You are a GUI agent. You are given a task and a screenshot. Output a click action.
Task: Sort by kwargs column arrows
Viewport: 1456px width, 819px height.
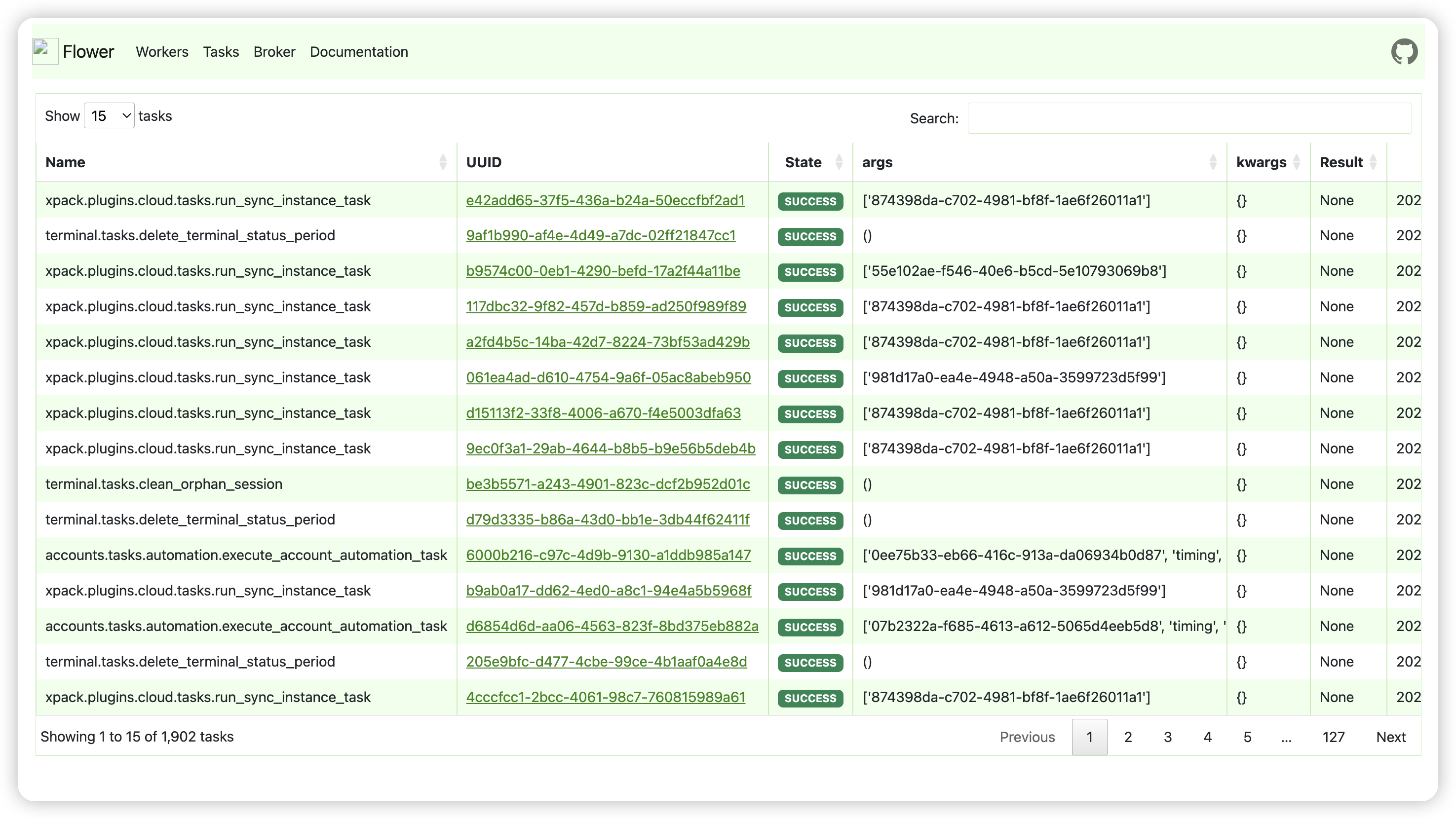1296,162
